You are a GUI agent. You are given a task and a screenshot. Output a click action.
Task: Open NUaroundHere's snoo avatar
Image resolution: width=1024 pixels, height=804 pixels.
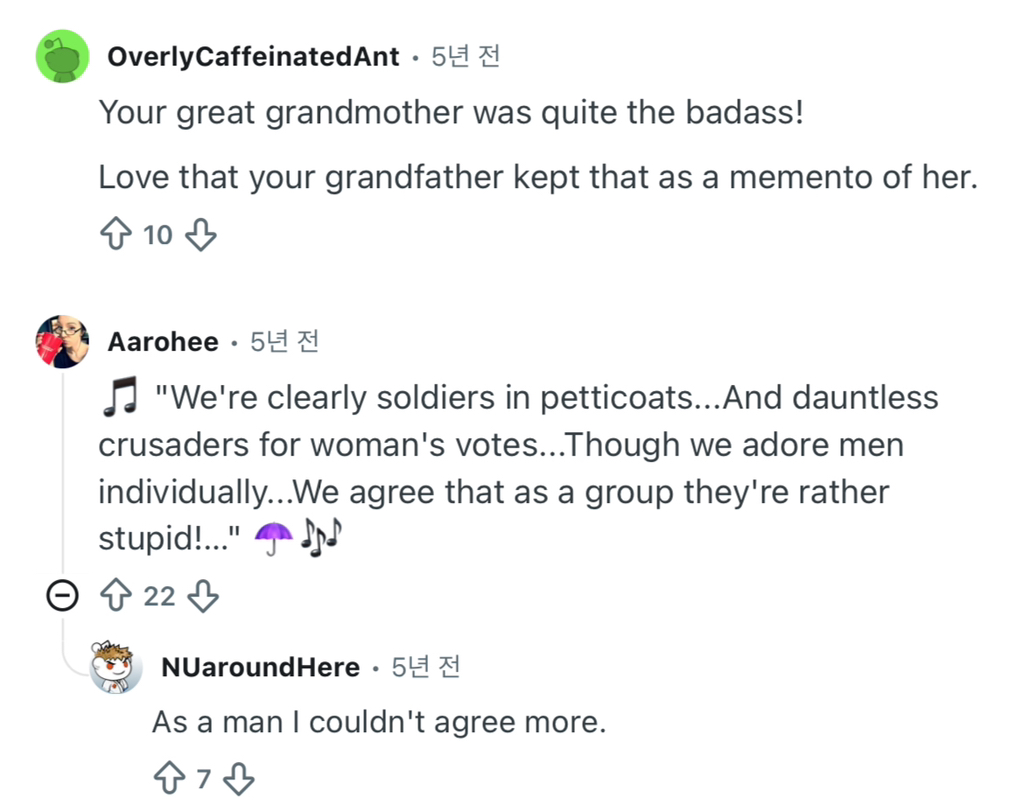coord(116,667)
